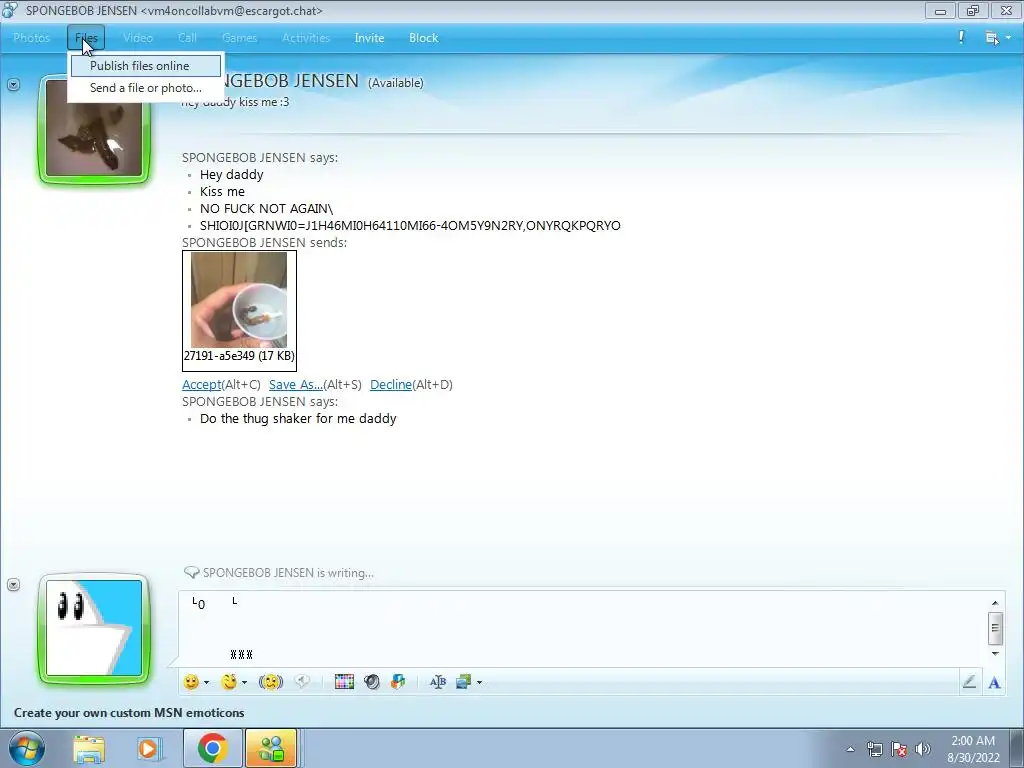This screenshot has height=768, width=1024.
Task: Click the input box scroll up arrow
Action: coord(995,603)
